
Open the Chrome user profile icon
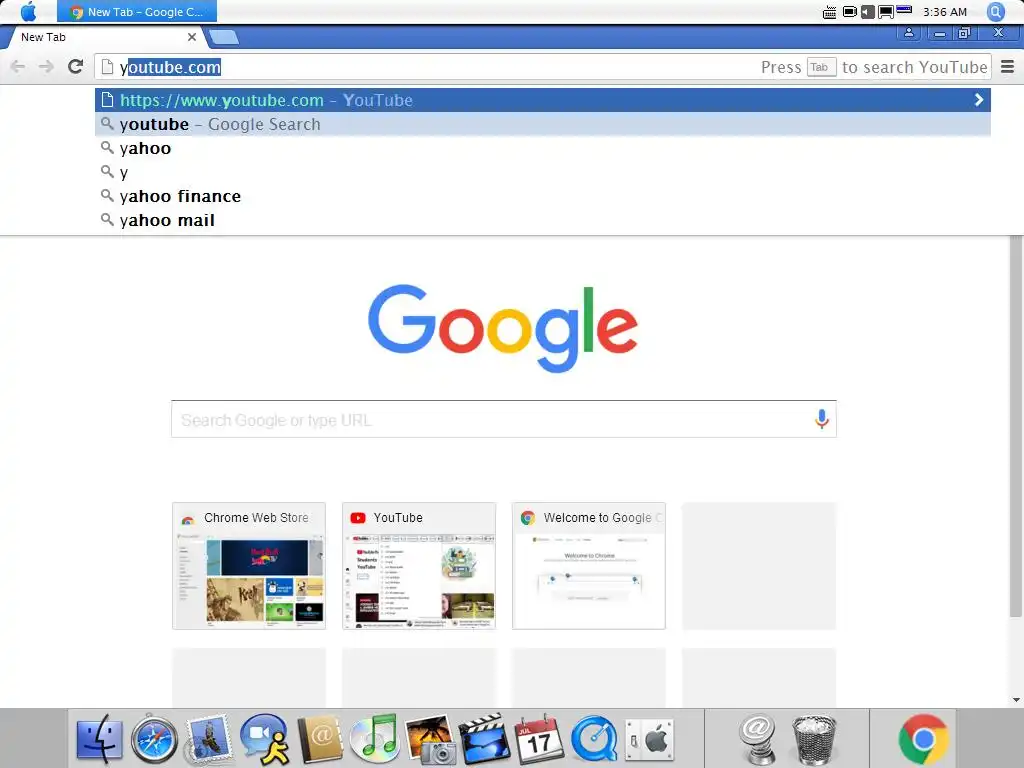[908, 33]
